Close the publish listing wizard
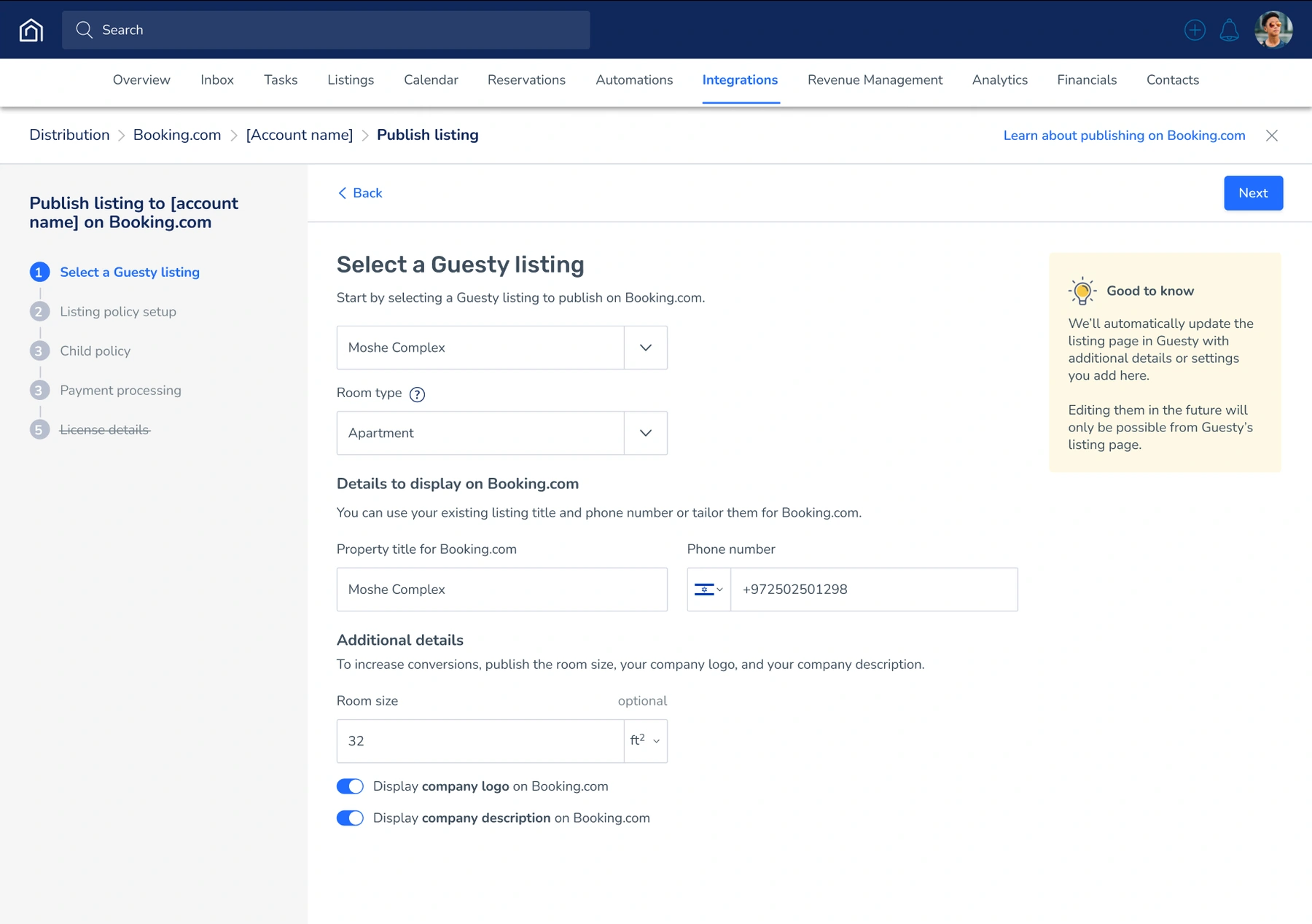The width and height of the screenshot is (1312, 924). tap(1272, 136)
